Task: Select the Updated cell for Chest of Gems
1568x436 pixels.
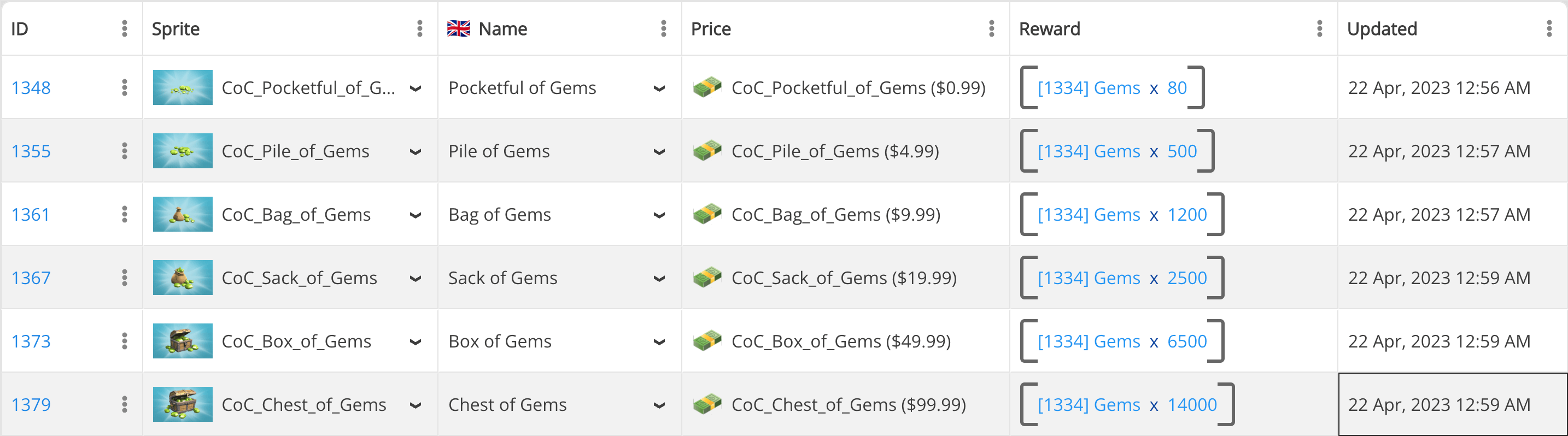Action: coord(1452,404)
